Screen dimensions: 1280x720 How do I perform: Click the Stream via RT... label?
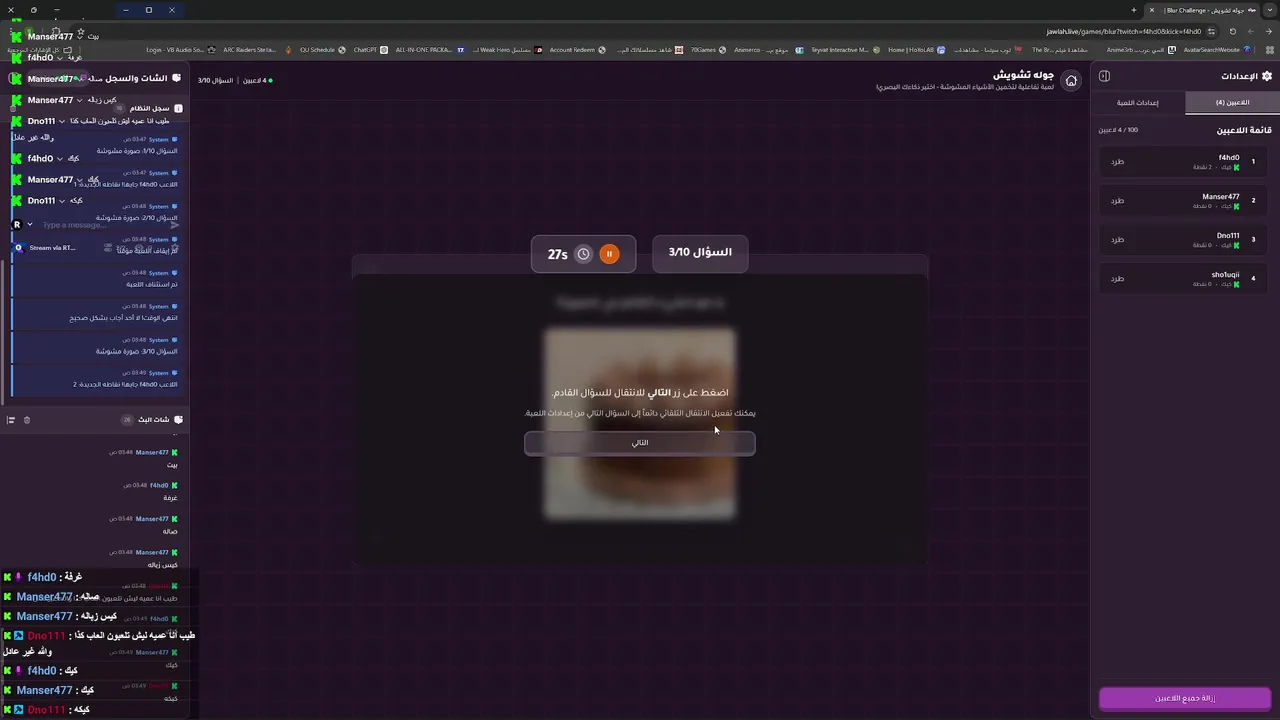click(52, 247)
